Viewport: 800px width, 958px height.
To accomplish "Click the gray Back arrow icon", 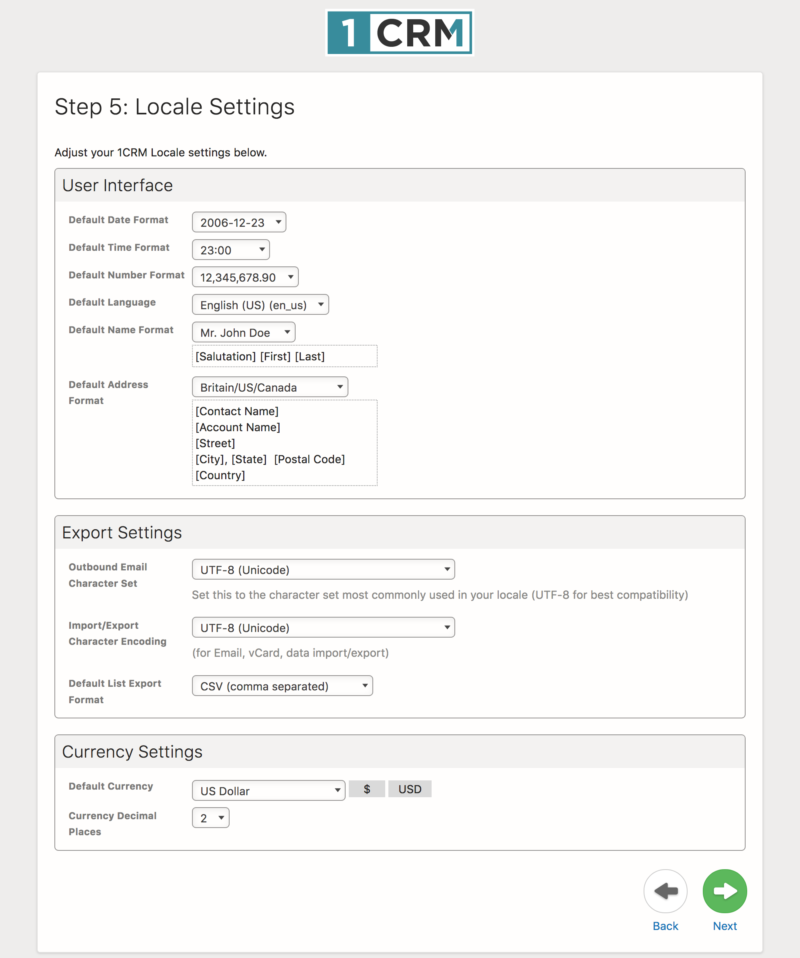I will pyautogui.click(x=665, y=891).
